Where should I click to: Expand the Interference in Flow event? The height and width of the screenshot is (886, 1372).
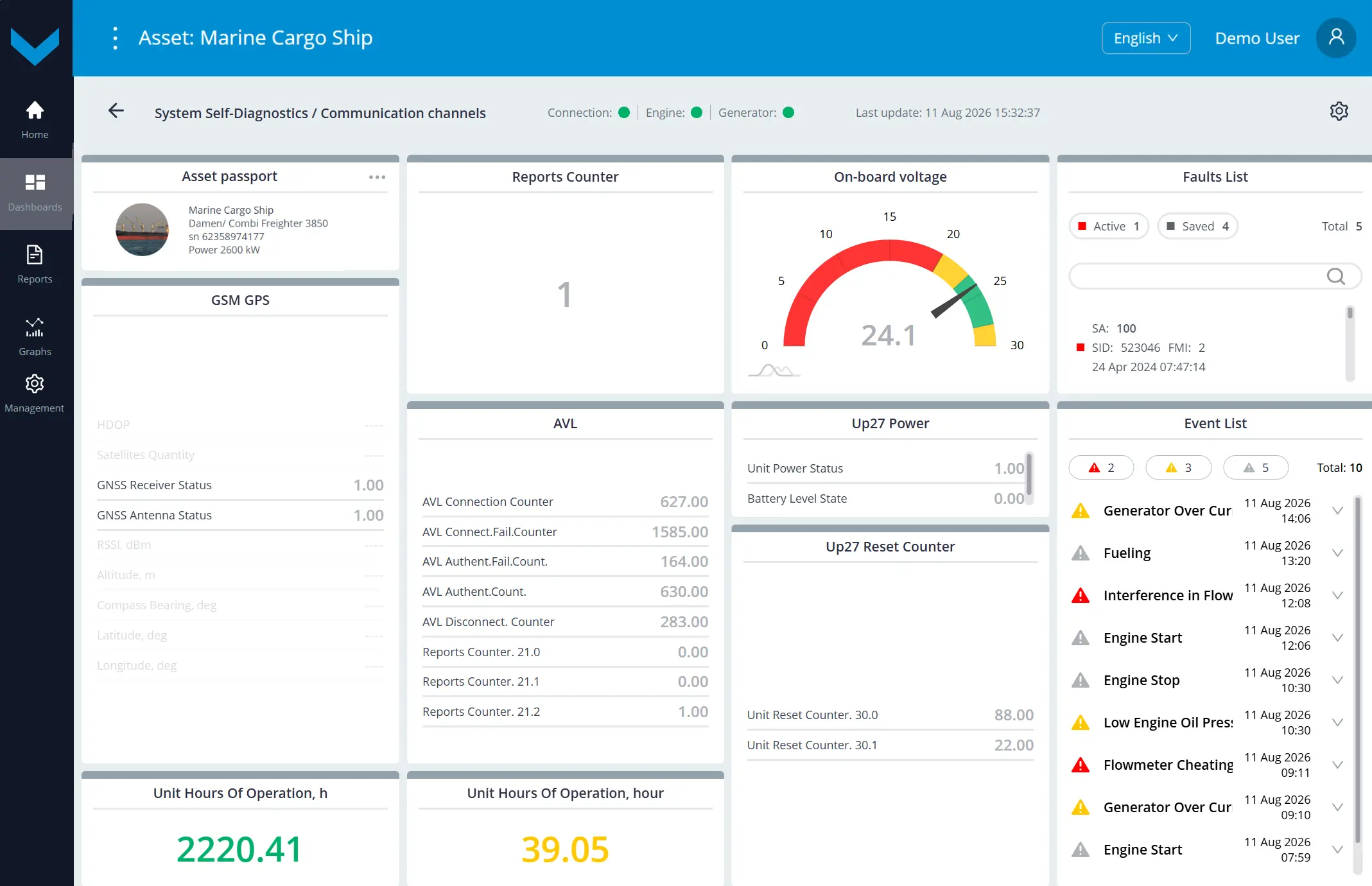(1337, 595)
